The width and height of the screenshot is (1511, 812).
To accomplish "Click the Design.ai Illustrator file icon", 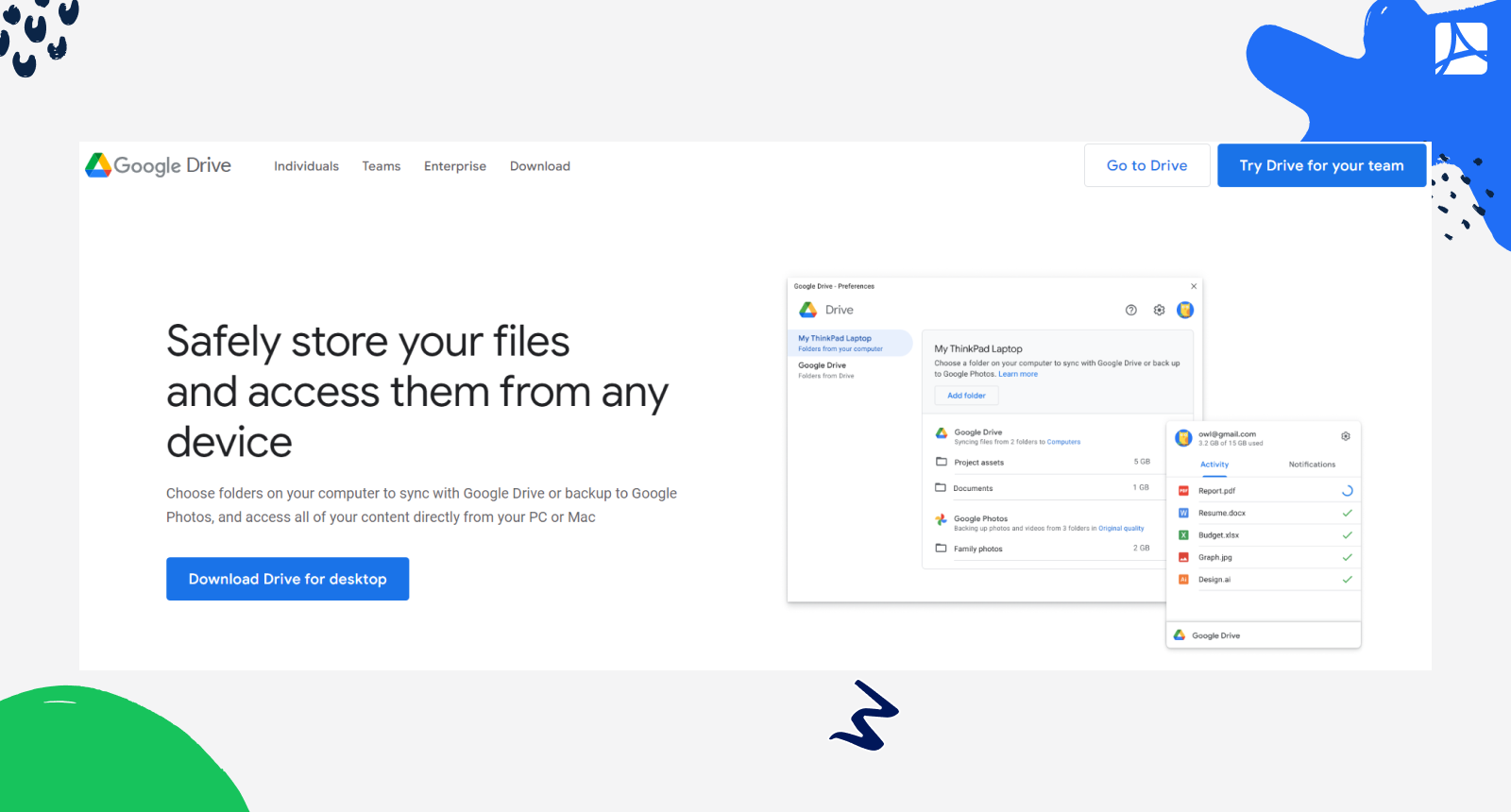I will tap(1183, 580).
